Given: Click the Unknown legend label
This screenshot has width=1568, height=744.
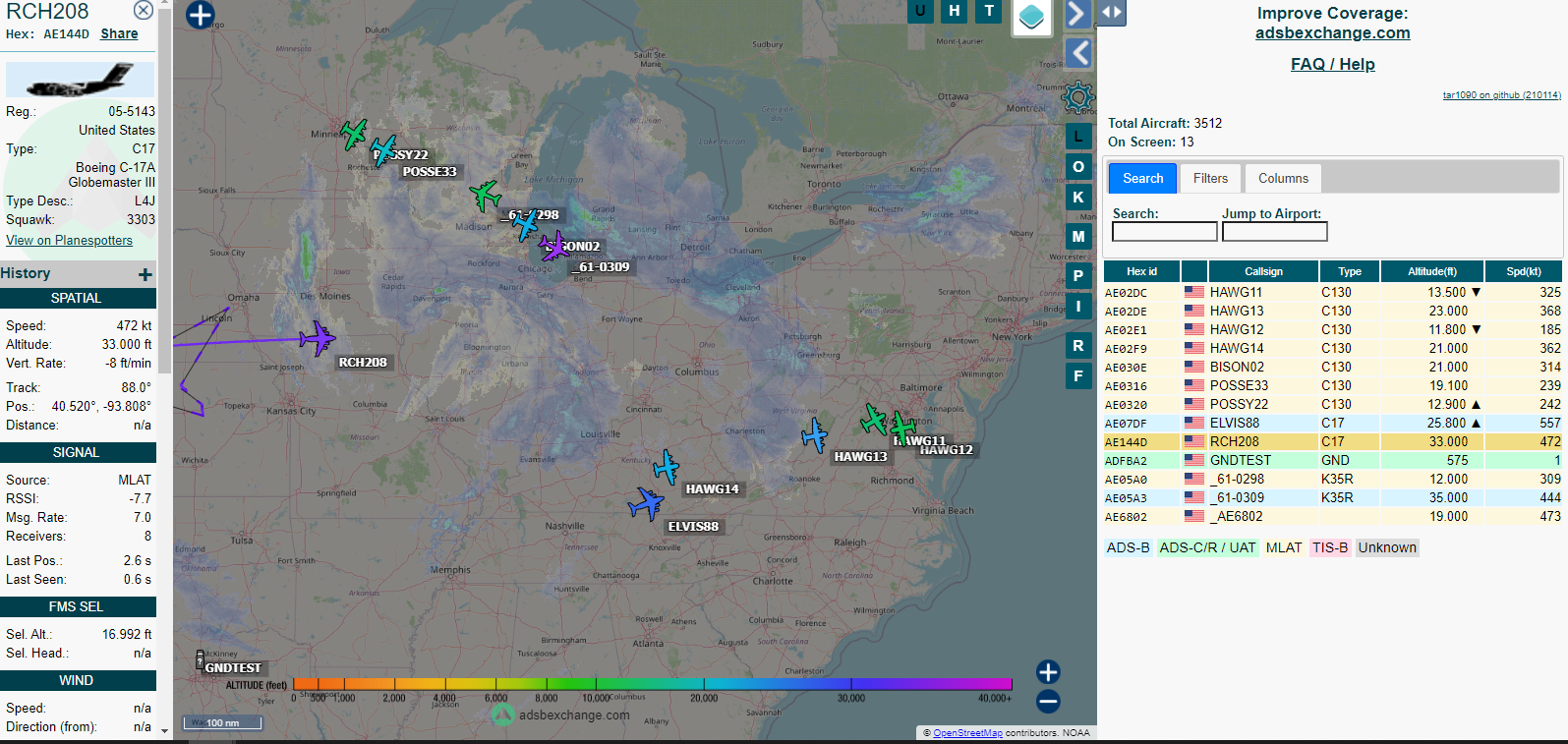Looking at the screenshot, I should (x=1387, y=547).
